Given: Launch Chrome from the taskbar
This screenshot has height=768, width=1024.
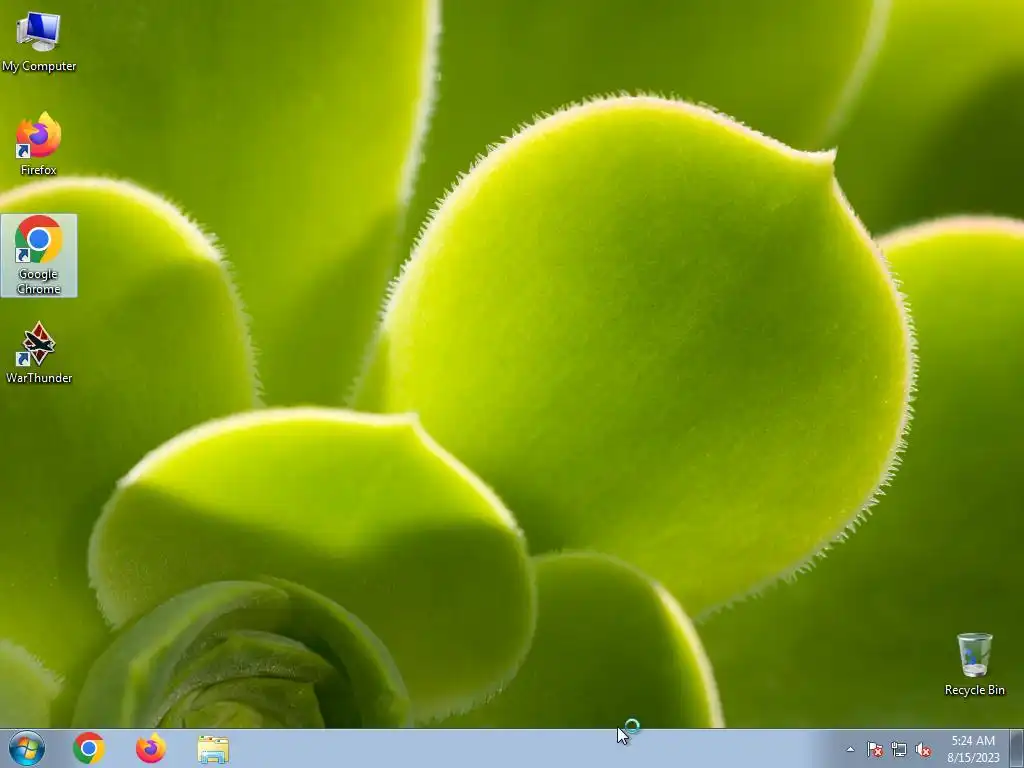Looking at the screenshot, I should (x=89, y=748).
